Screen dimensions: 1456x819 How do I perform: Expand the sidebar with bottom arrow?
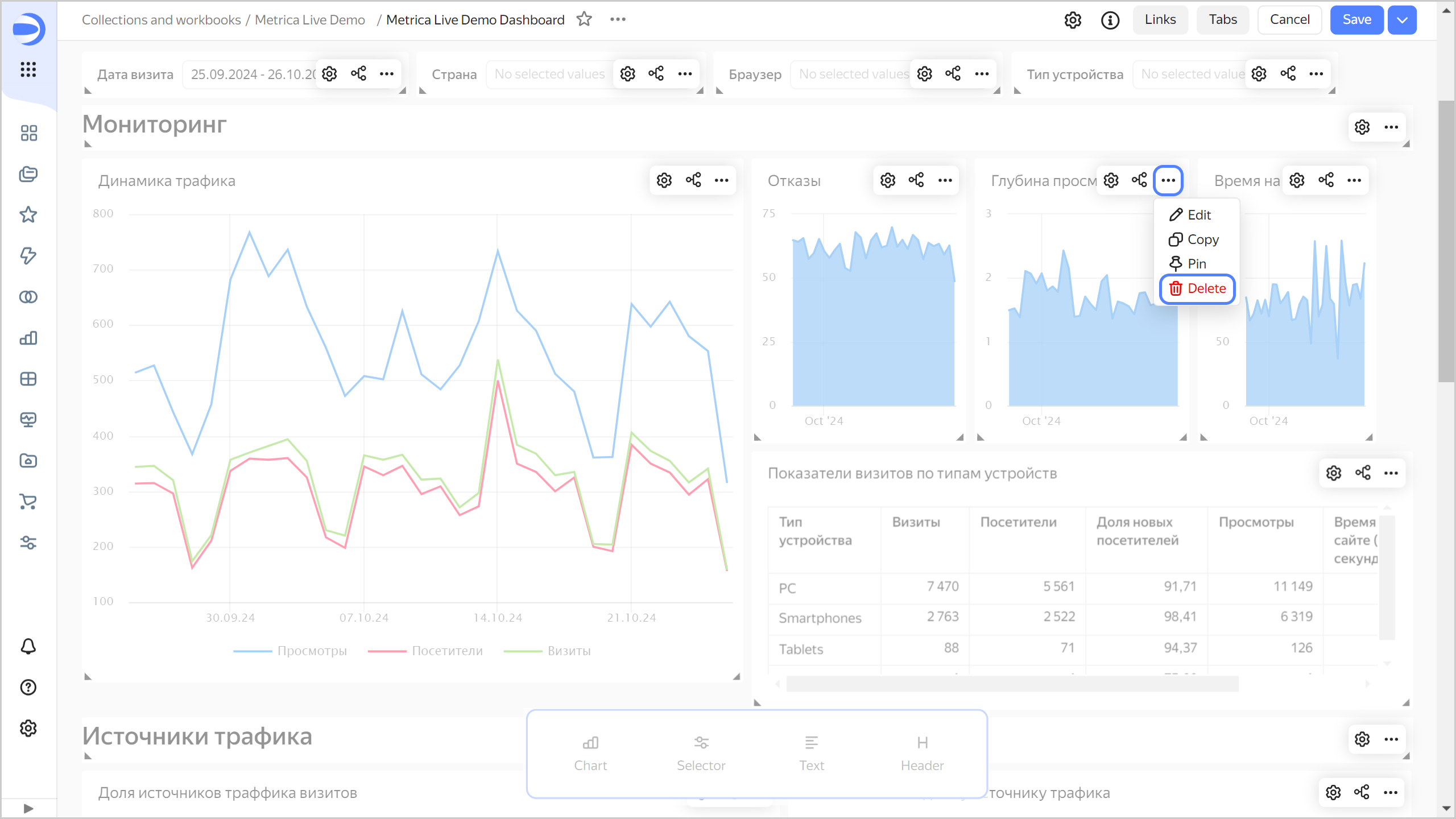coord(28,808)
